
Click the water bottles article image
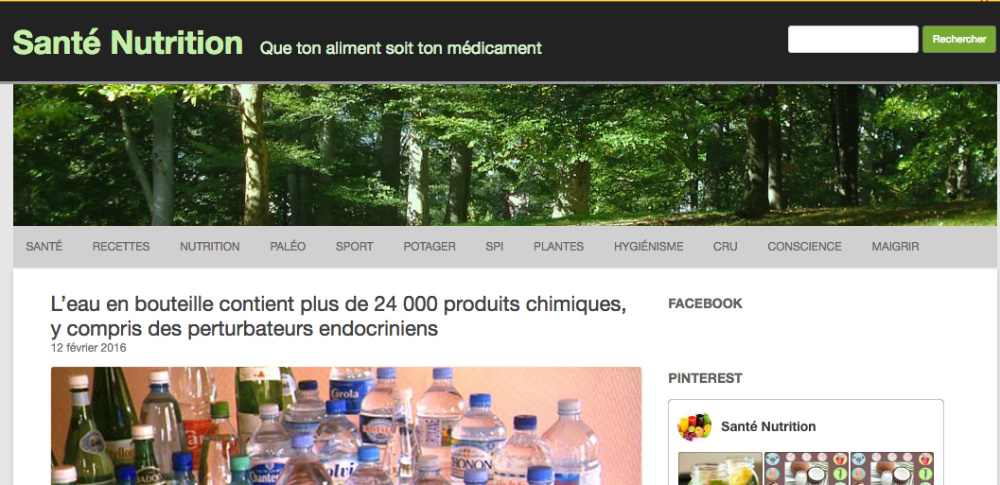(x=346, y=426)
